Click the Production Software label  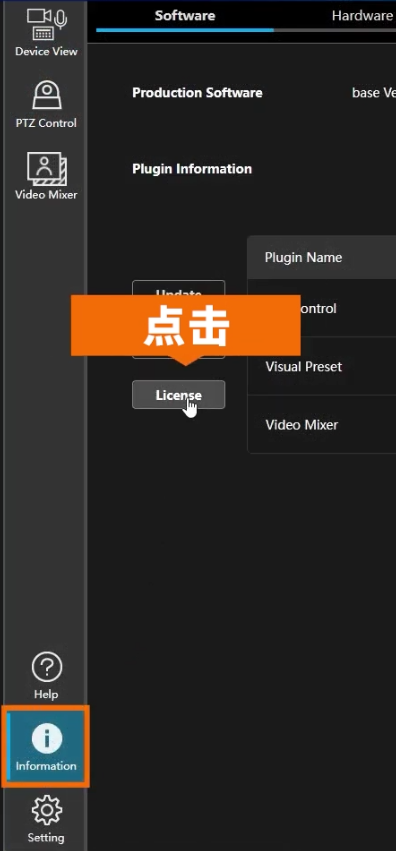tap(197, 93)
